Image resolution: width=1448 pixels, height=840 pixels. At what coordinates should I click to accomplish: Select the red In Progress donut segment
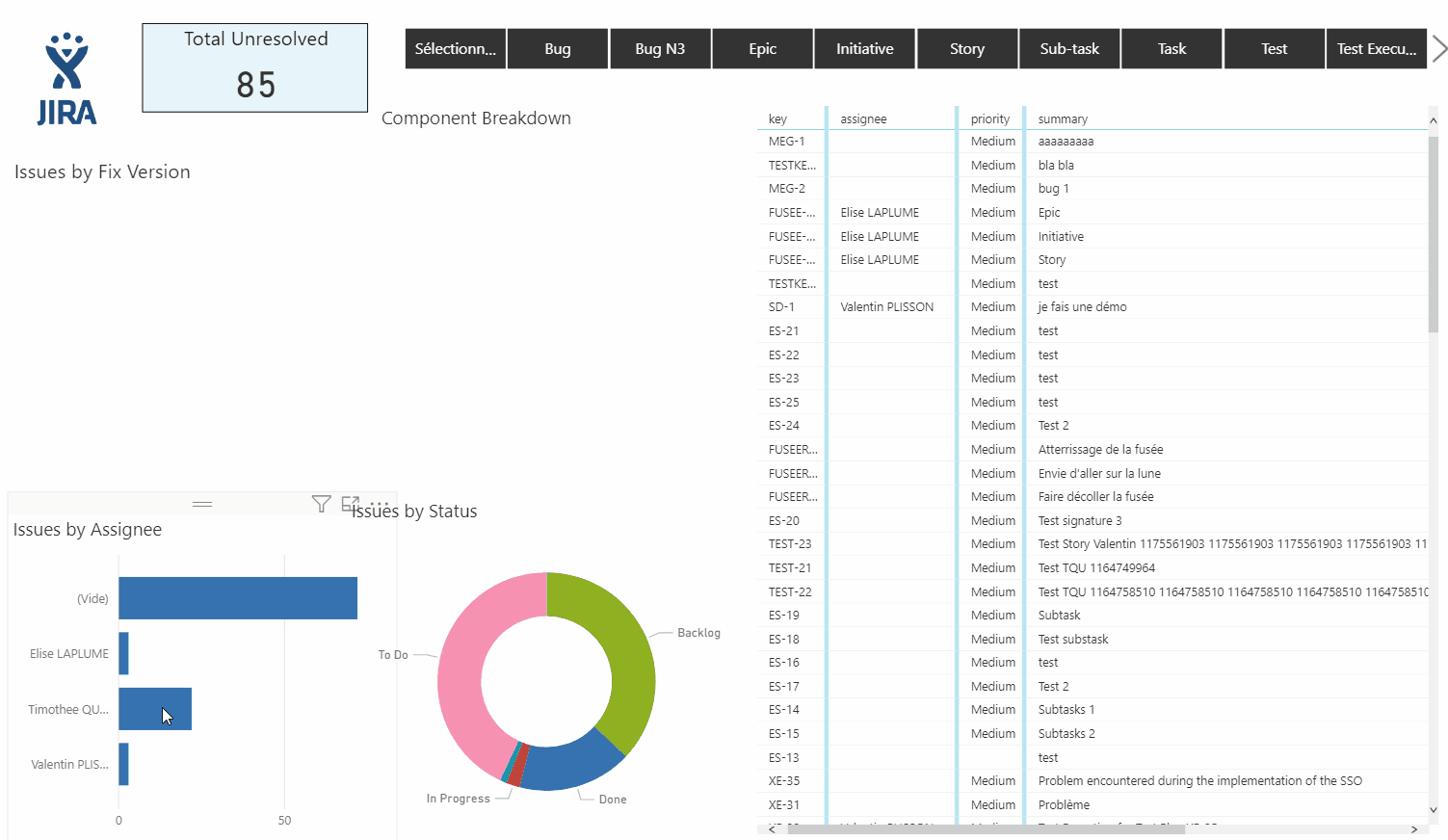coord(517,767)
